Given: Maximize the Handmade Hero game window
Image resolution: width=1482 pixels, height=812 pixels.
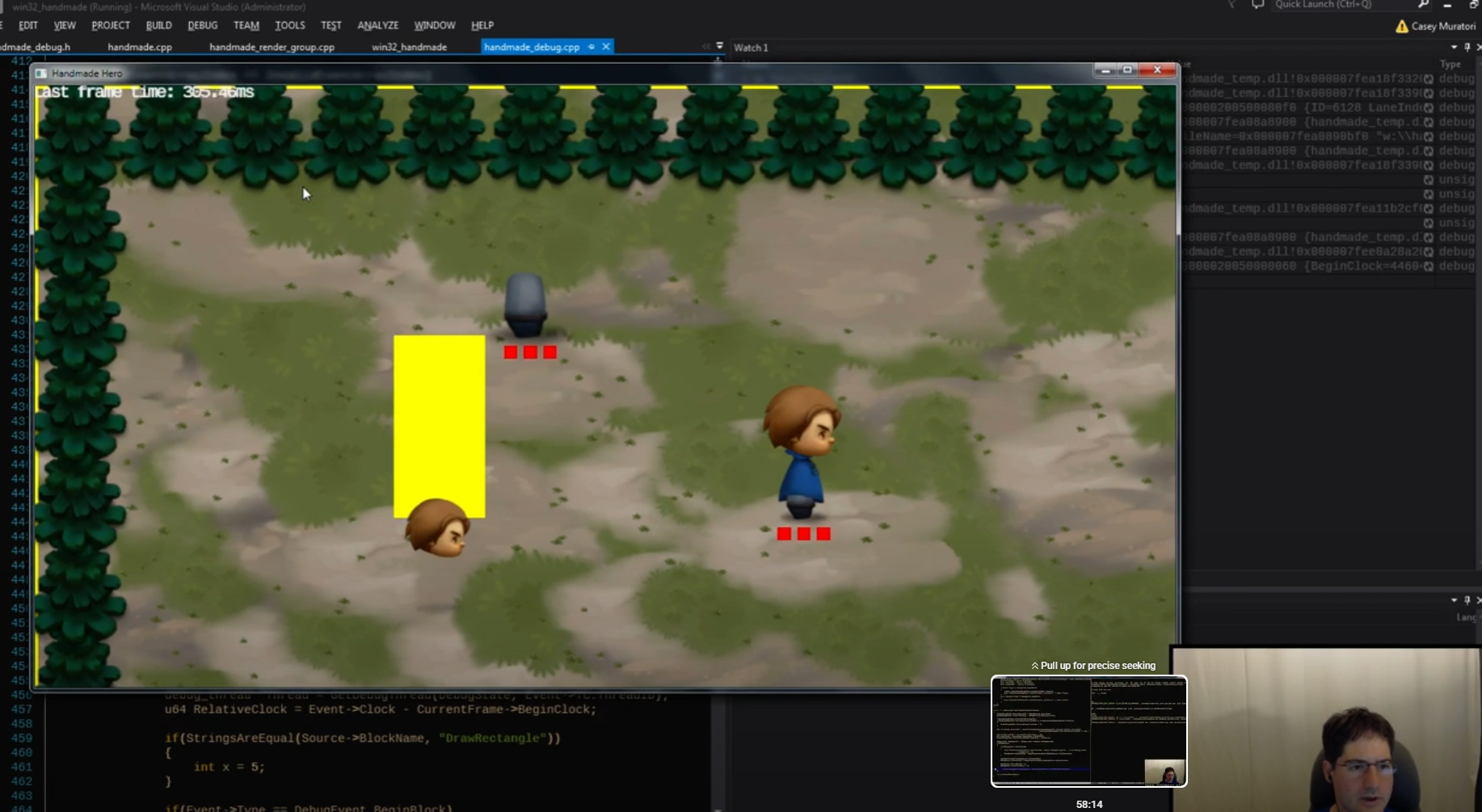Looking at the screenshot, I should [1127, 70].
